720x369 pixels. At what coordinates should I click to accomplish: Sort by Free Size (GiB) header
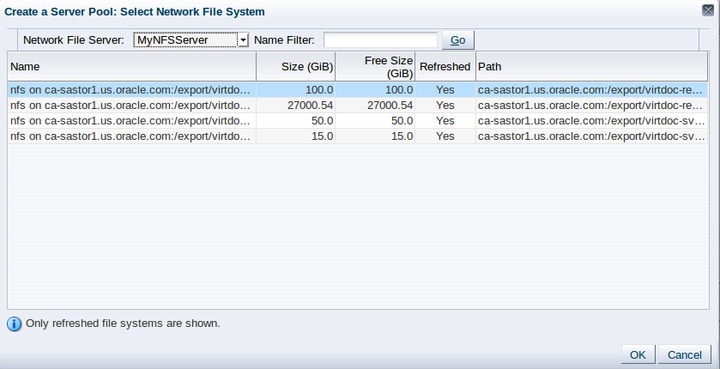(376, 67)
